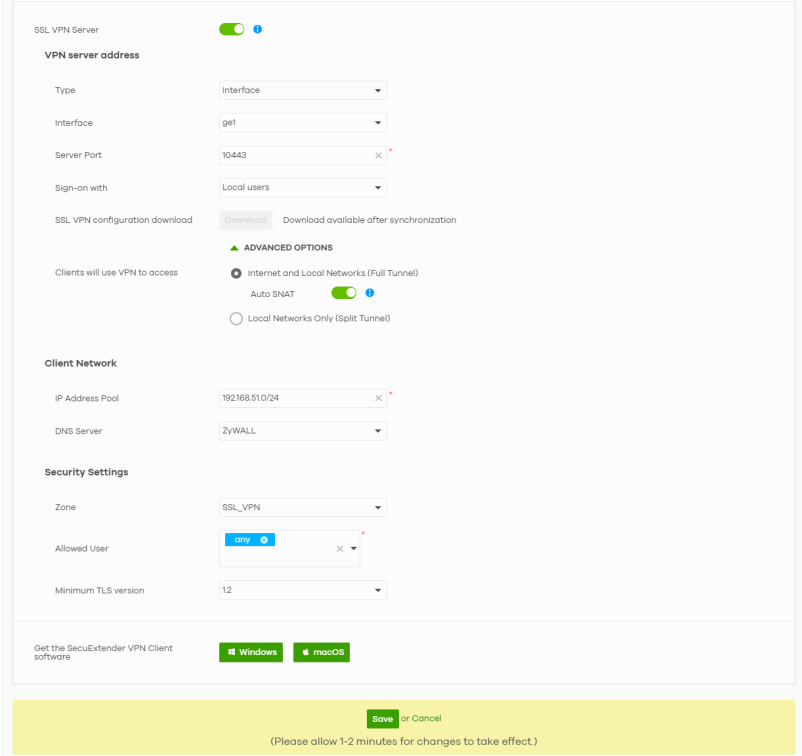Open the DNS Server dropdown
The height and width of the screenshot is (756, 802).
pos(303,431)
